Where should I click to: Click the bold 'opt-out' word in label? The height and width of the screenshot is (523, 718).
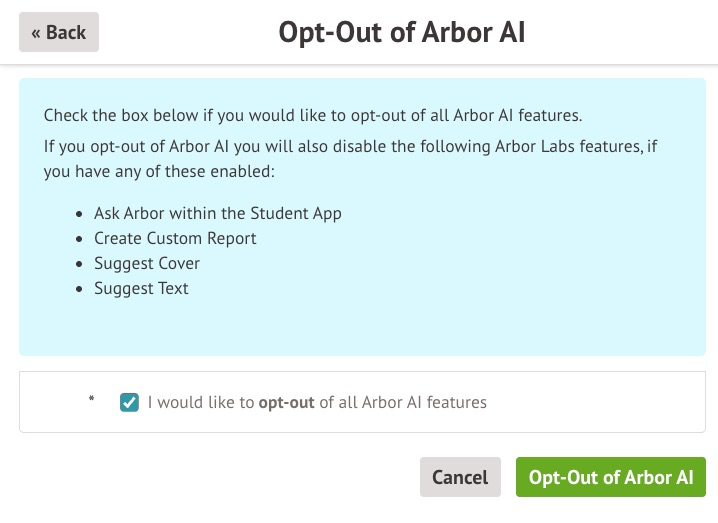coord(286,402)
